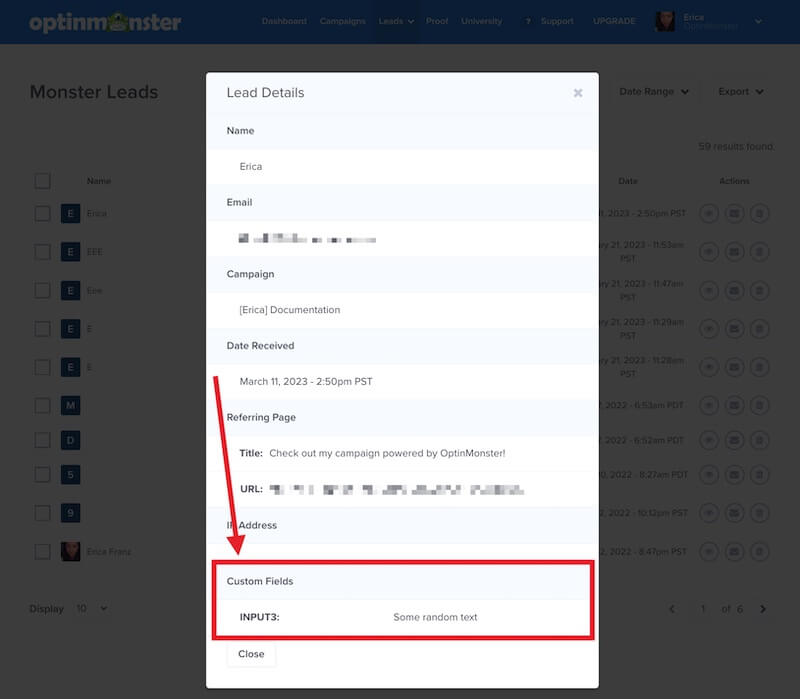
Task: Open the University section
Action: (481, 20)
